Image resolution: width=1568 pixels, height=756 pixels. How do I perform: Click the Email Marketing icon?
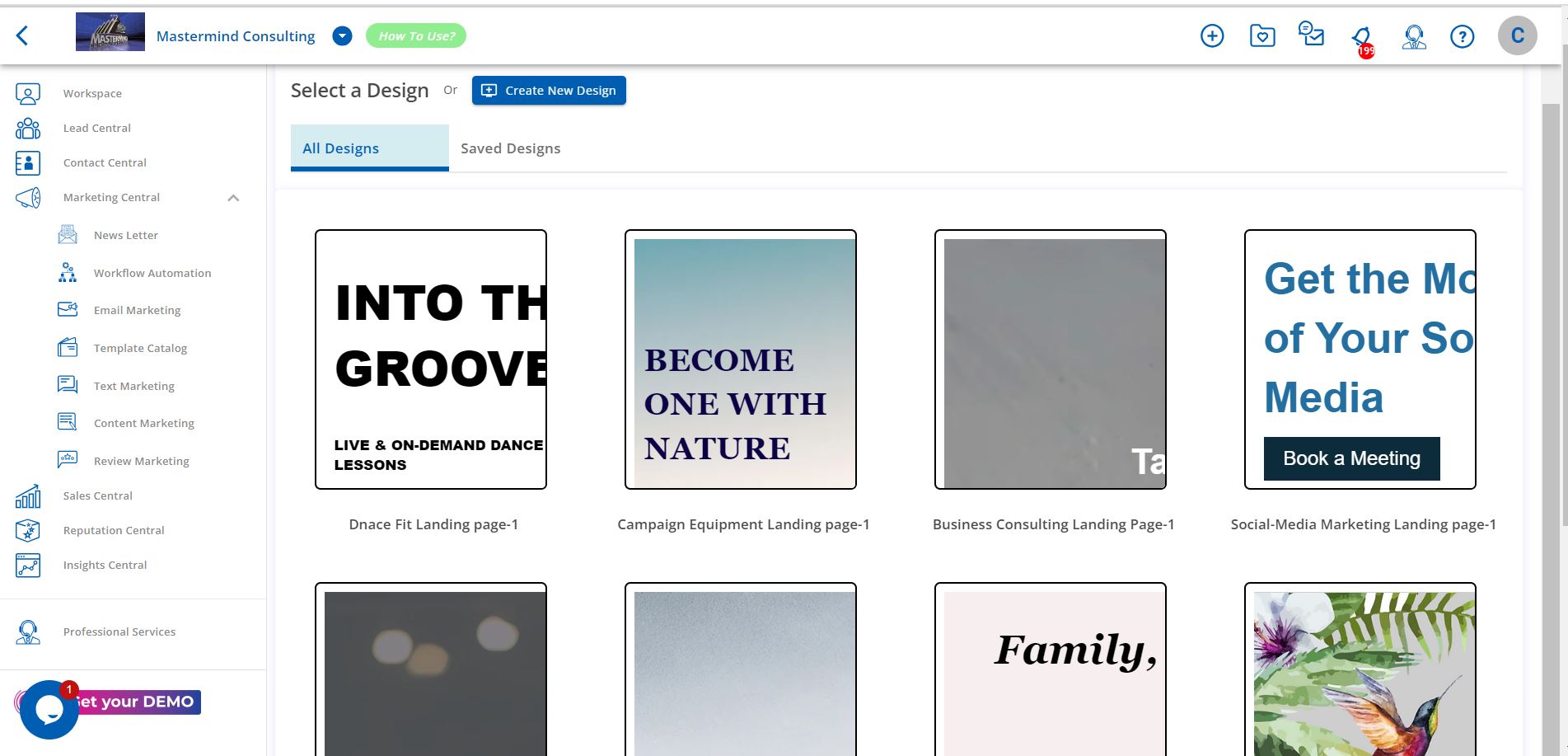click(x=68, y=309)
